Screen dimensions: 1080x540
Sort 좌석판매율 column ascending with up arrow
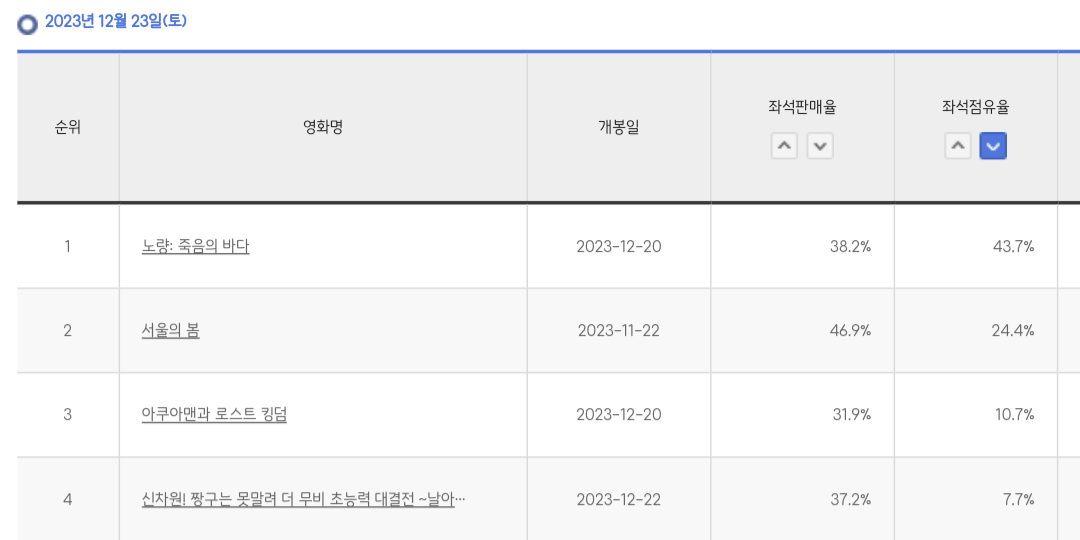point(785,147)
